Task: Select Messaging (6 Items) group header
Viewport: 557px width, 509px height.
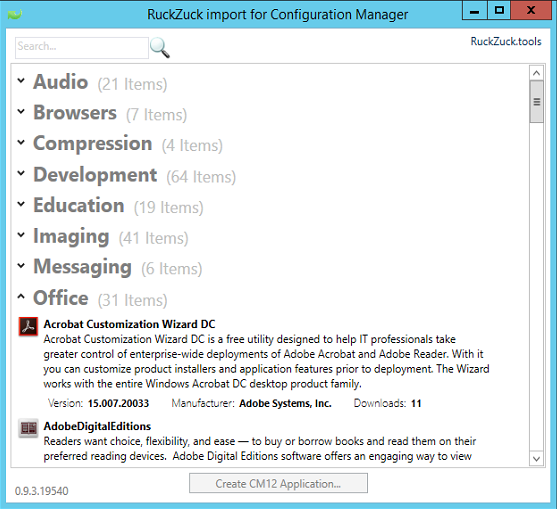Action: 118,267
